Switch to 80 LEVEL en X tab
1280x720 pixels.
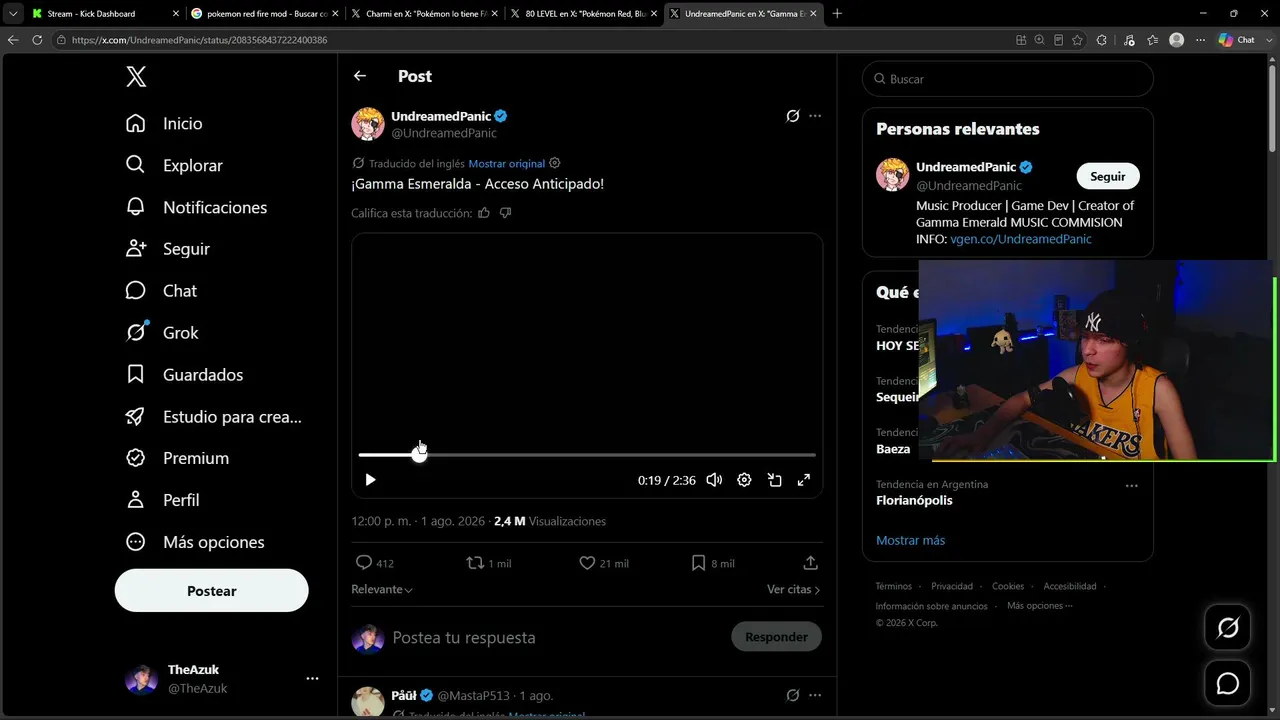pyautogui.click(x=583, y=13)
